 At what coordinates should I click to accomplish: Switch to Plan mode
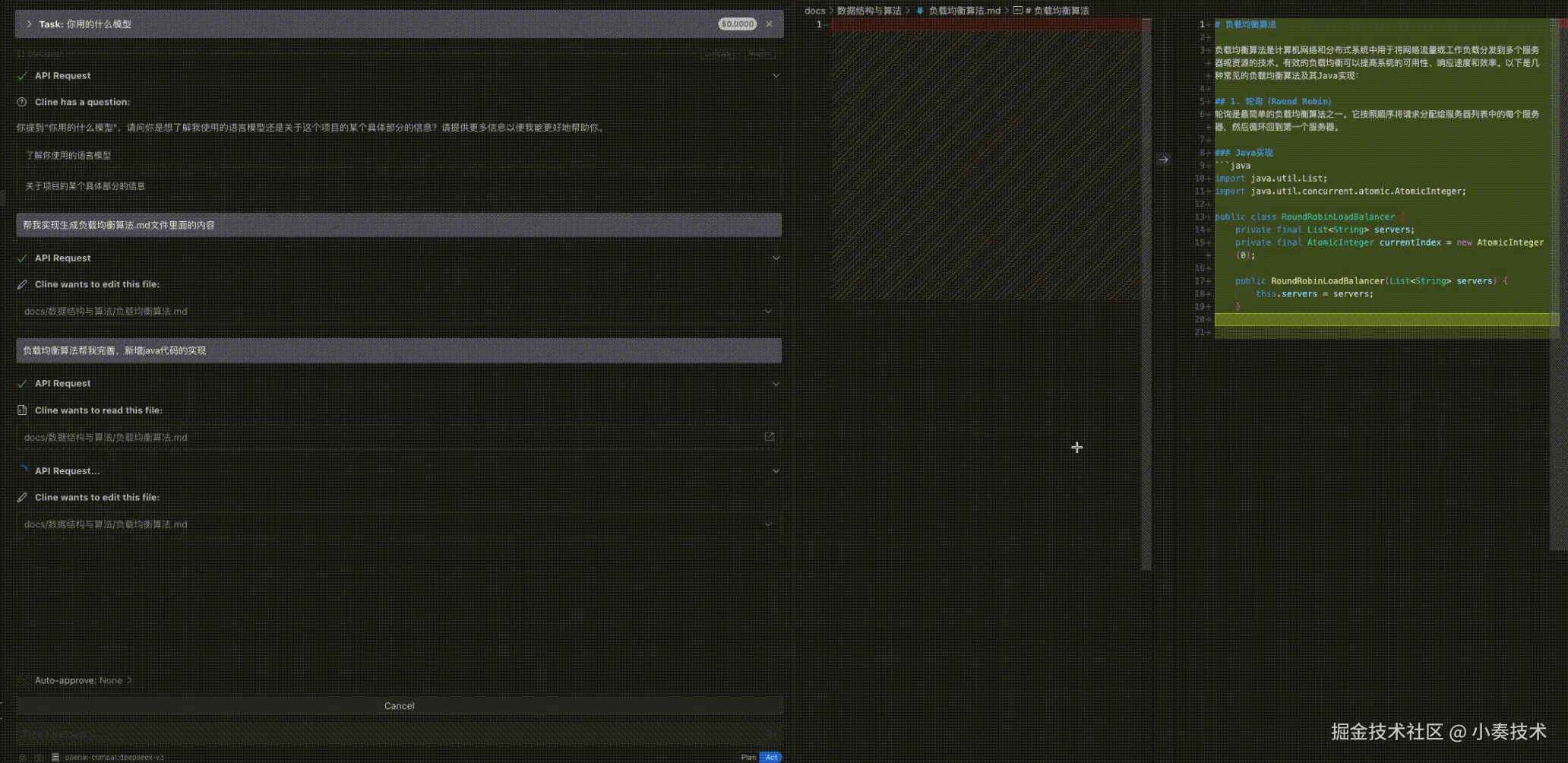tap(747, 757)
